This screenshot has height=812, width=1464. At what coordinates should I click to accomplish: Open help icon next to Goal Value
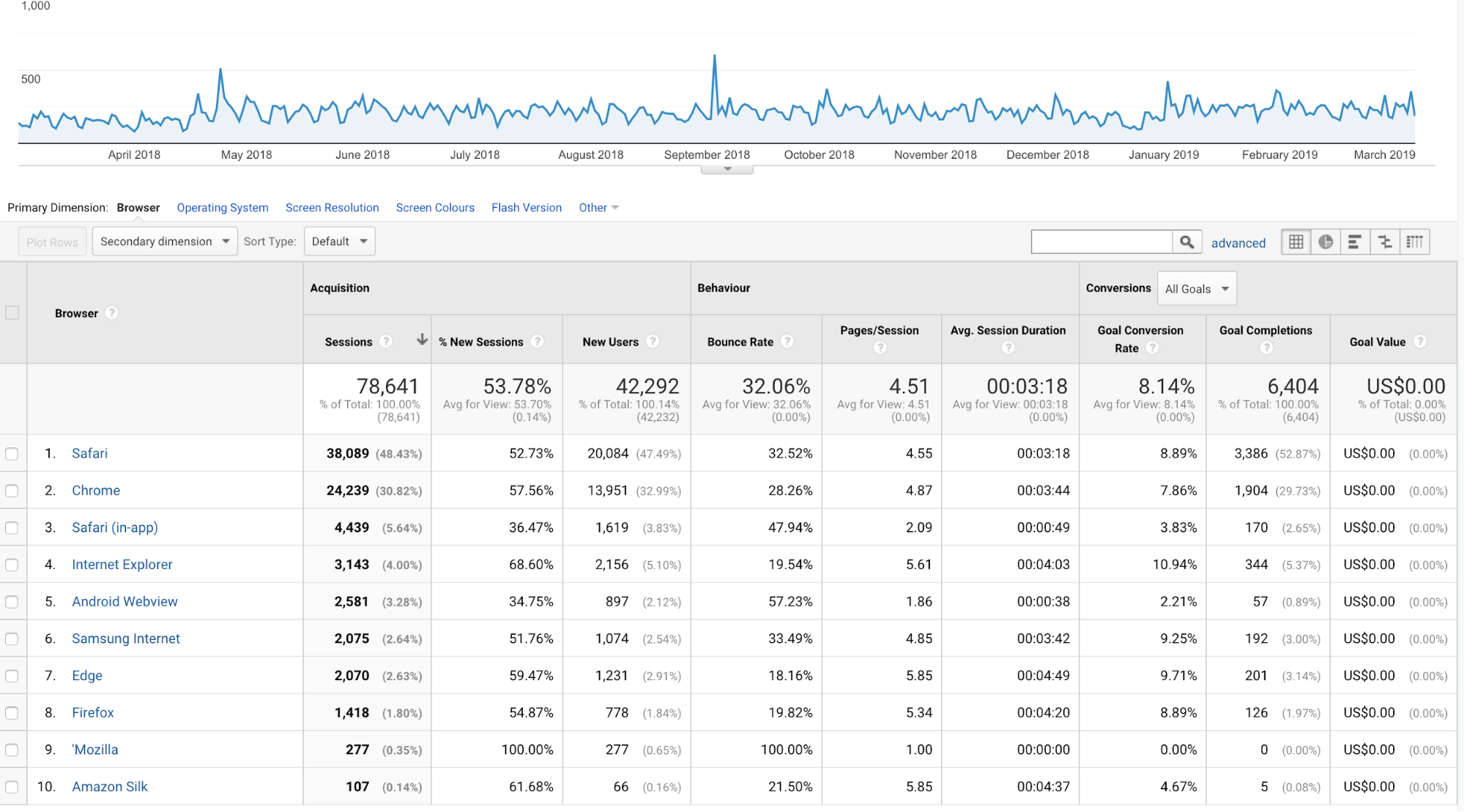pyautogui.click(x=1420, y=341)
